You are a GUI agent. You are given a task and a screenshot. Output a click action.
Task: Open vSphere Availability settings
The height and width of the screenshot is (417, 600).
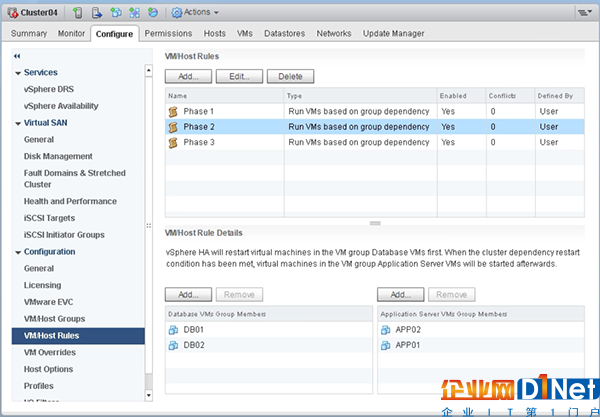tap(61, 106)
